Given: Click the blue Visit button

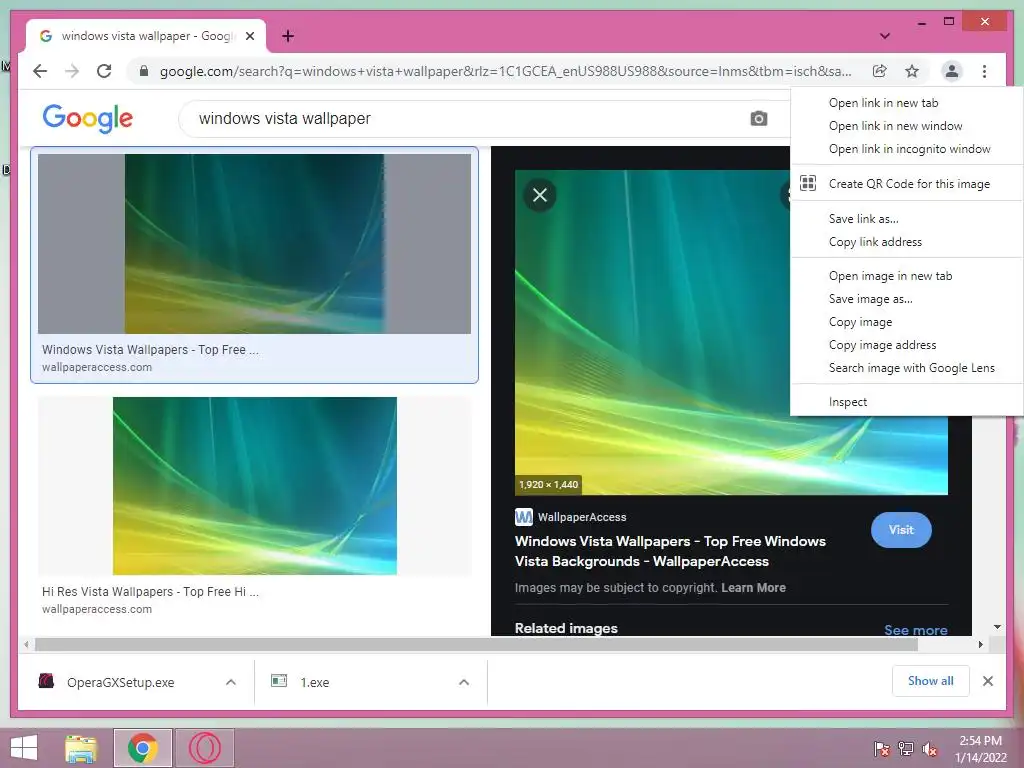Looking at the screenshot, I should (x=901, y=530).
